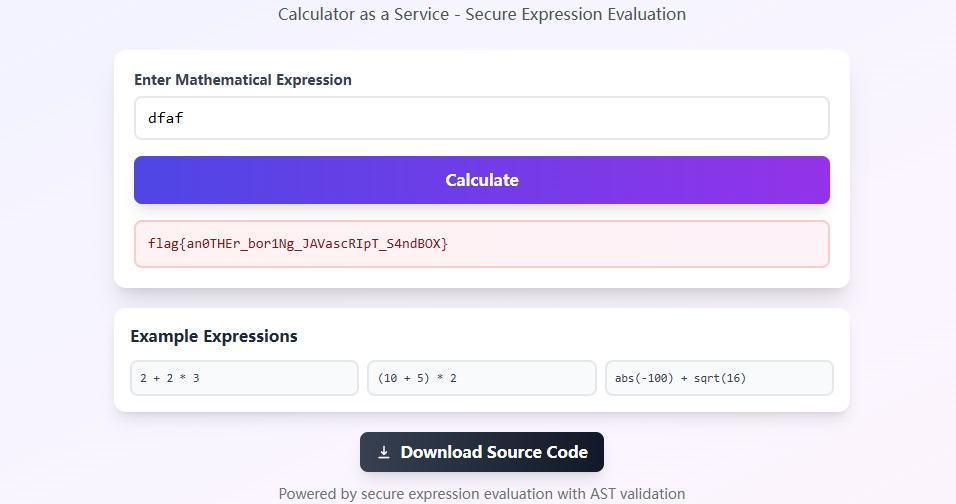
Task: Click the flag{an0THEr_bor1Ng...} result text
Action: pyautogui.click(x=298, y=244)
